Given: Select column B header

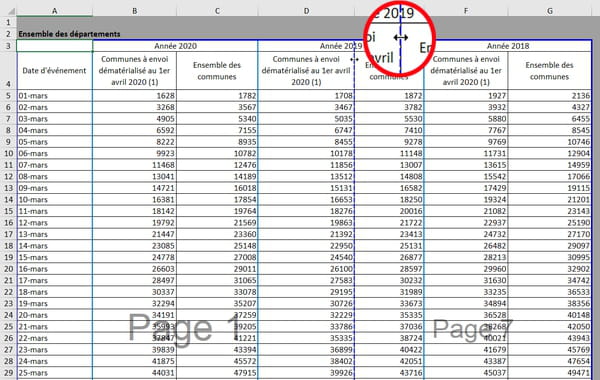Looking at the screenshot, I should [x=134, y=11].
